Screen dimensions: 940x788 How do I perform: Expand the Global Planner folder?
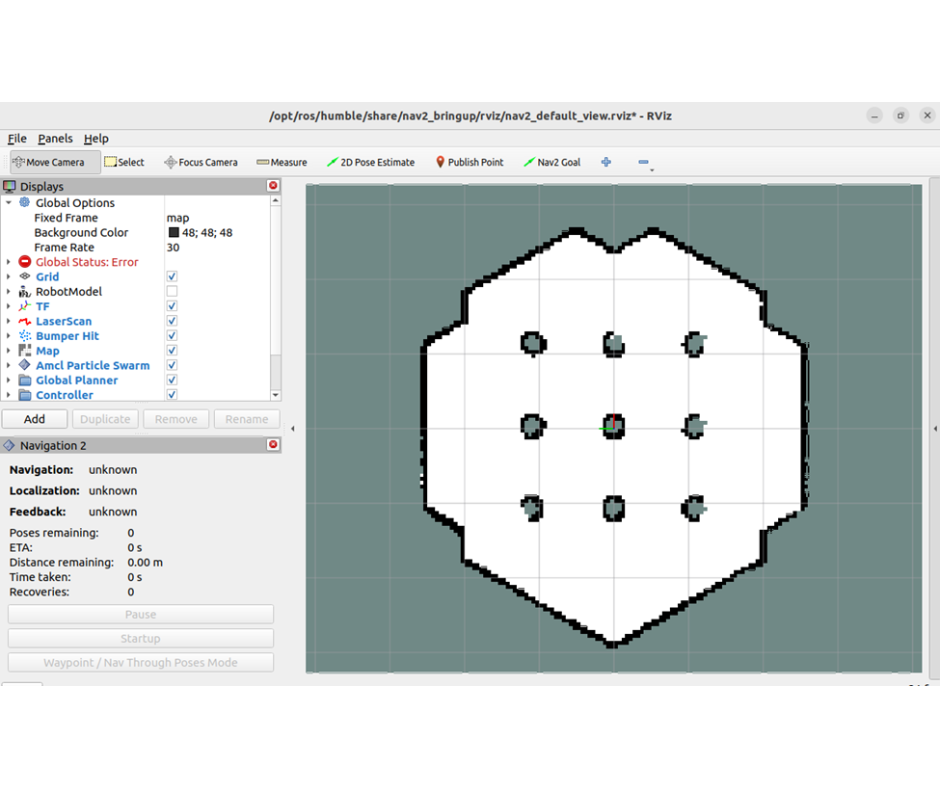coord(9,381)
